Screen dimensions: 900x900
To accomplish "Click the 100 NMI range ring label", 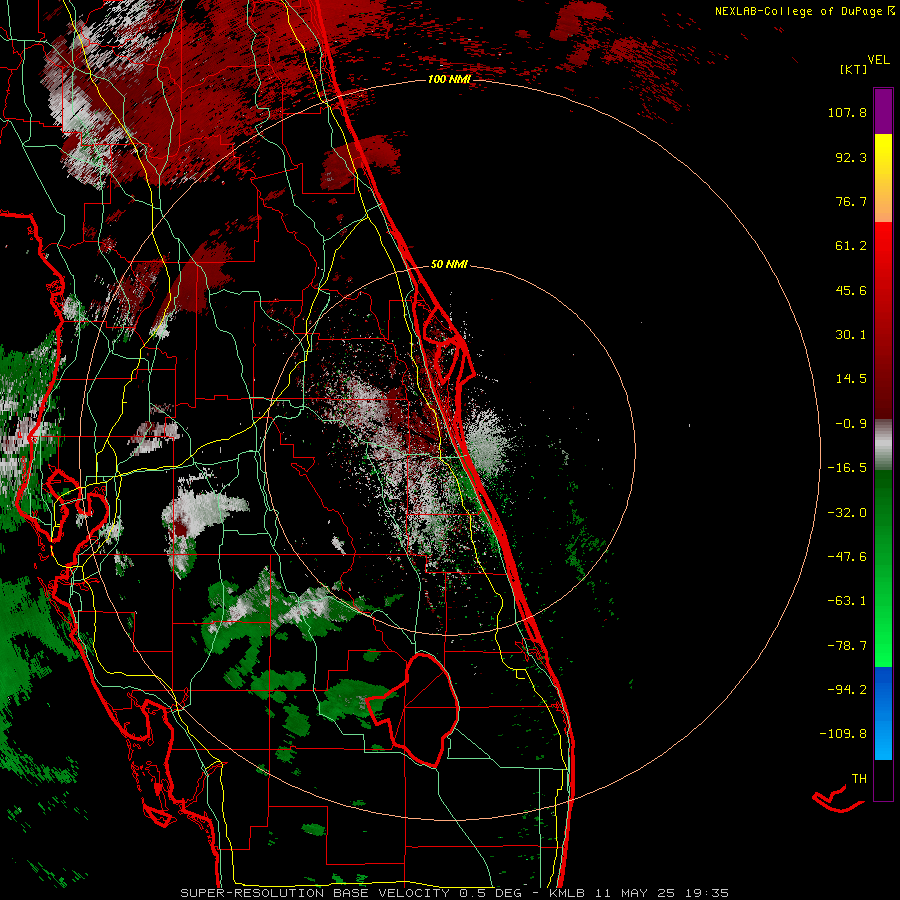I will 449,79.
